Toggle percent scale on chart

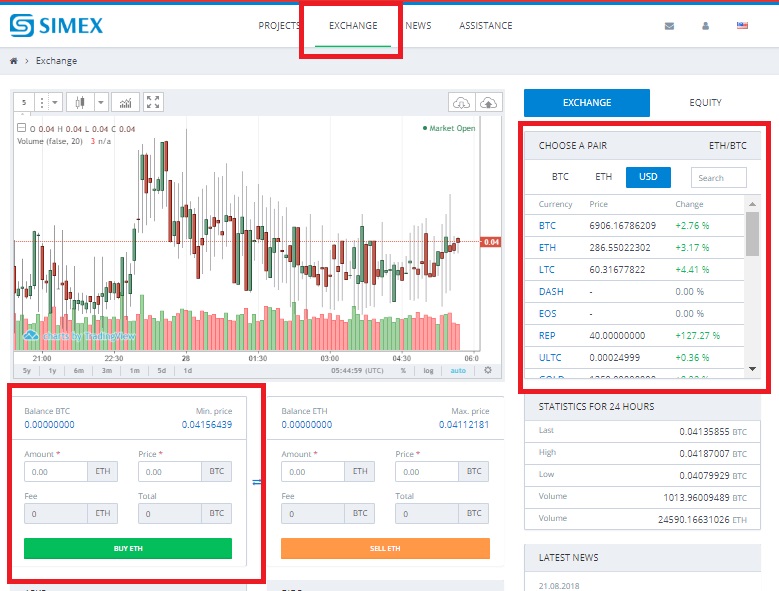click(x=403, y=370)
